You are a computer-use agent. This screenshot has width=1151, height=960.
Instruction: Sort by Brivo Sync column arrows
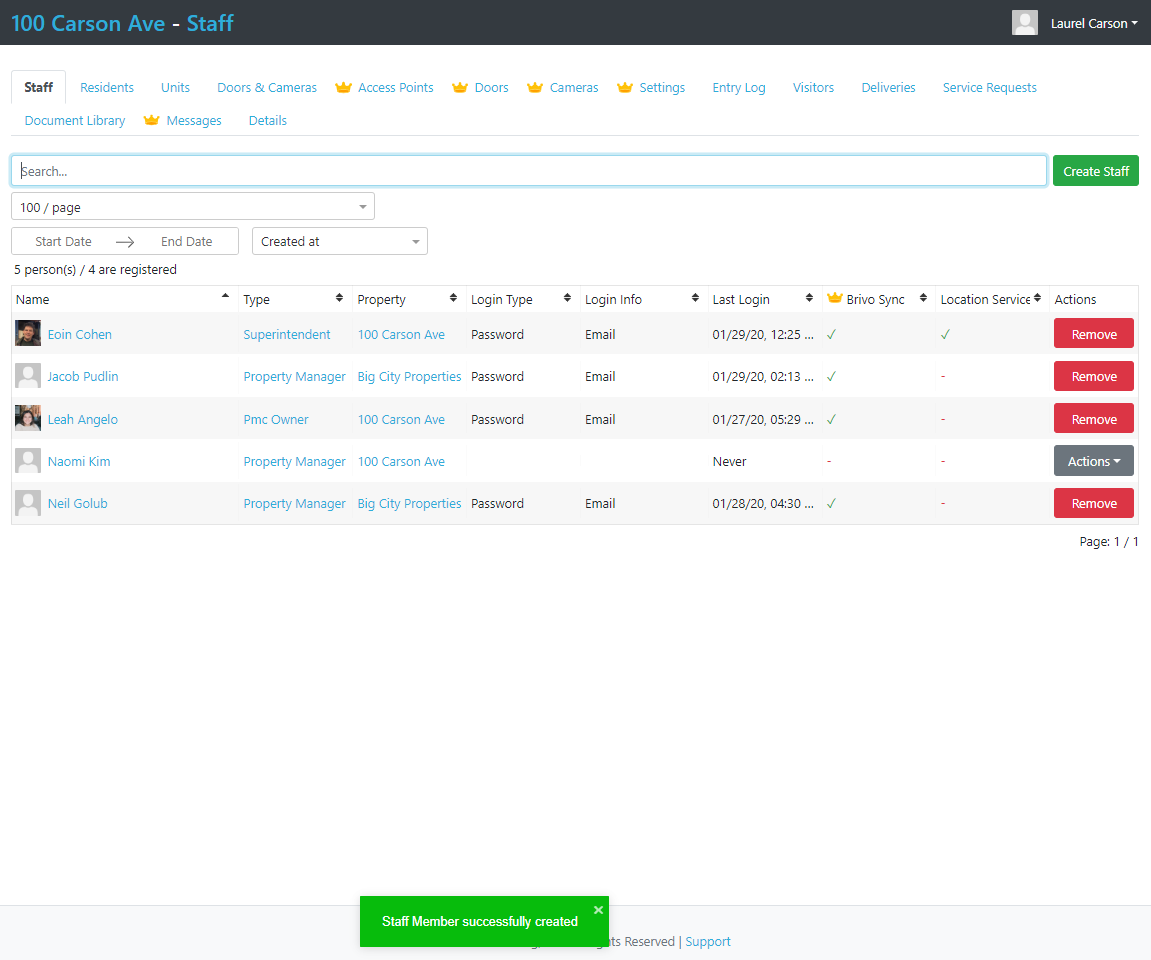click(x=923, y=299)
